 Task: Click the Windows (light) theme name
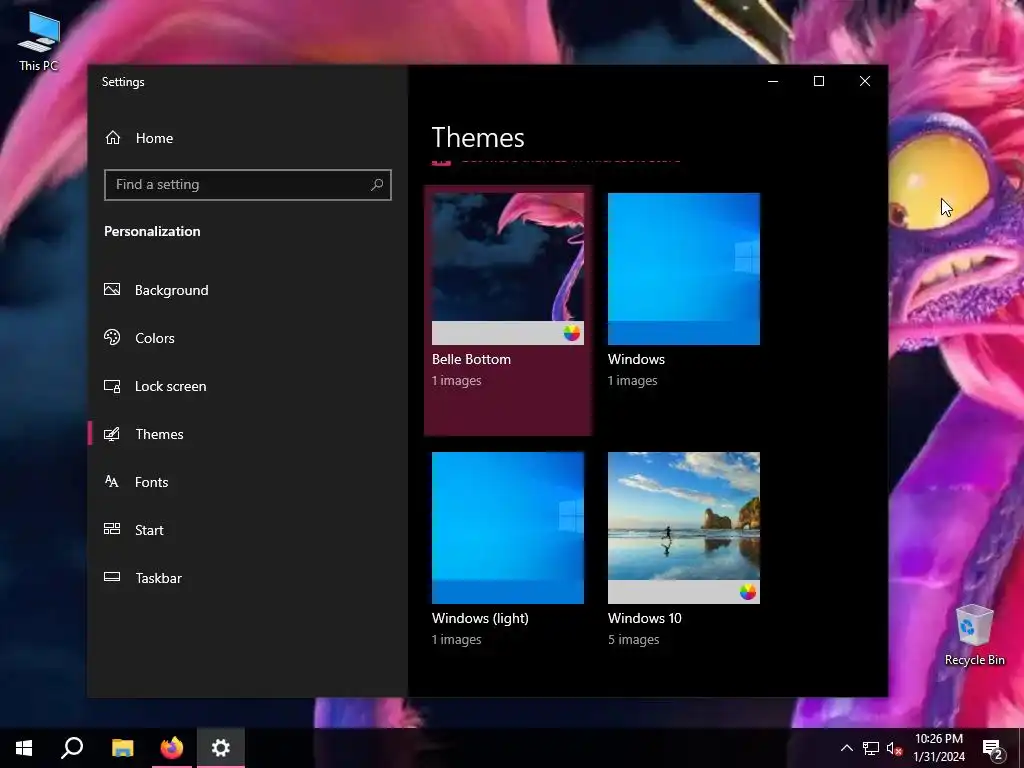coord(480,618)
